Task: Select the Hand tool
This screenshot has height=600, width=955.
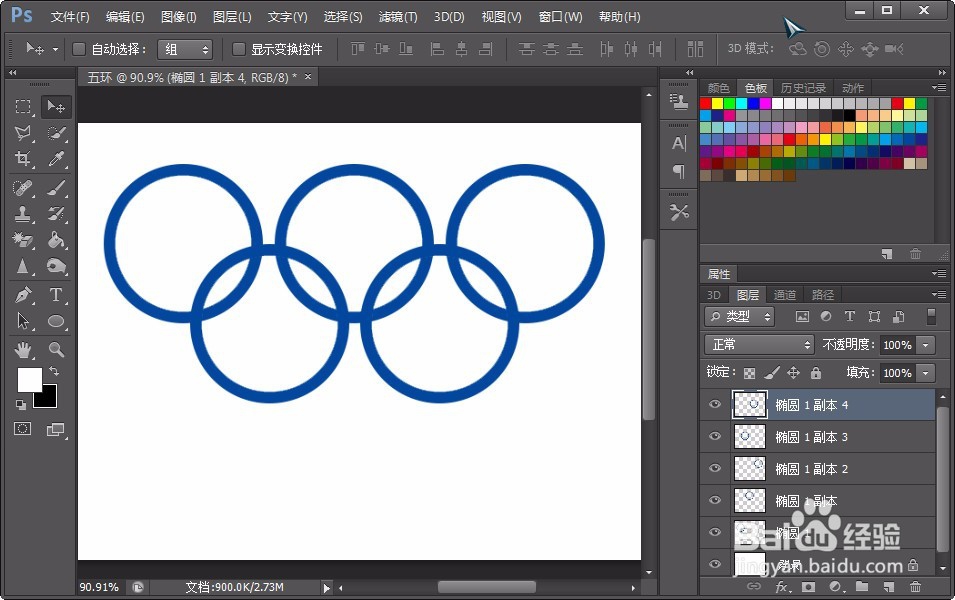Action: pos(23,350)
